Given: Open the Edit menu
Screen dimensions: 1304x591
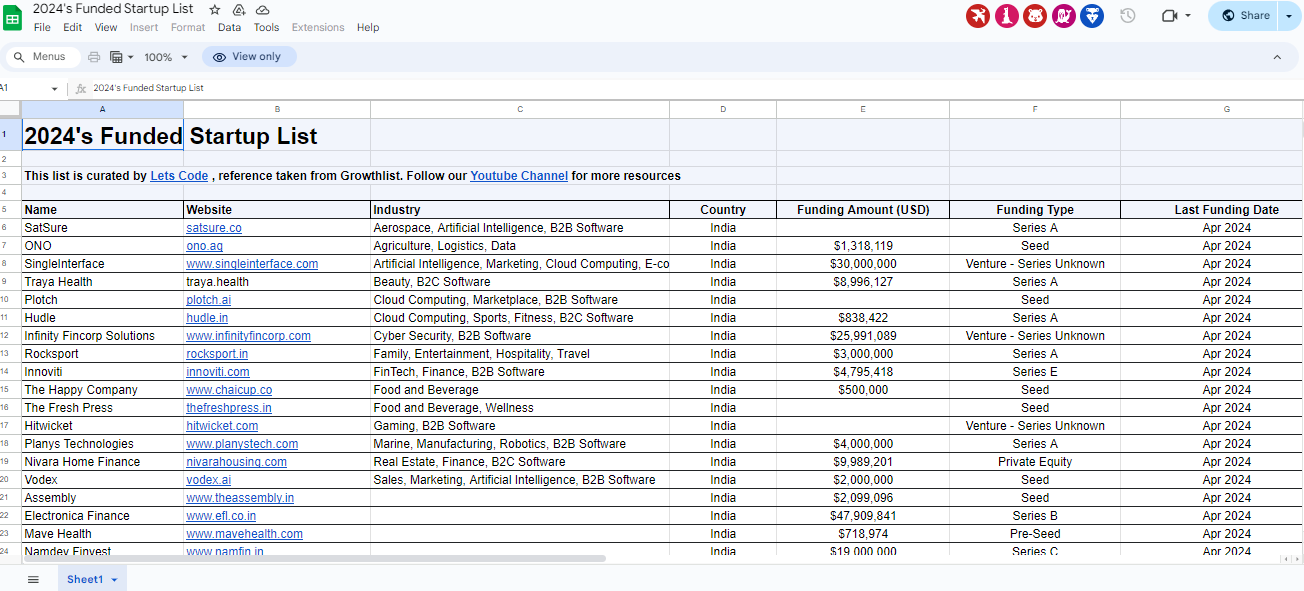Looking at the screenshot, I should click(x=73, y=28).
